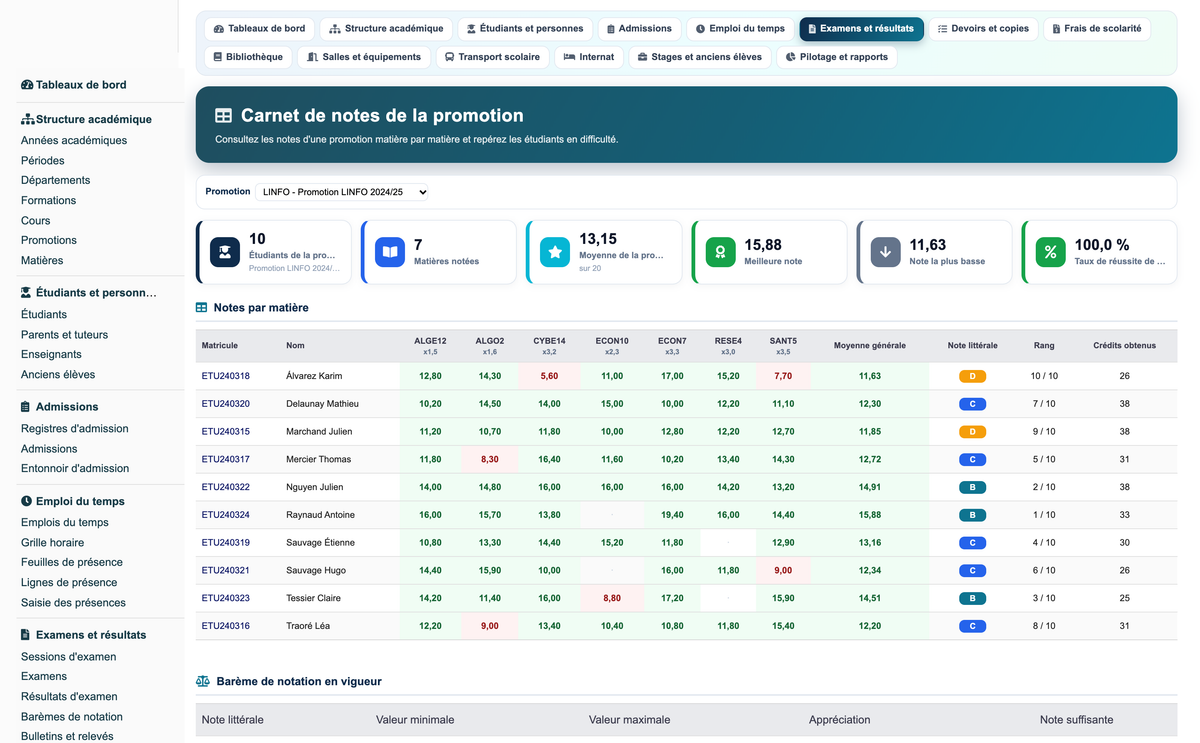Open the Salles et équipements tab

364,57
